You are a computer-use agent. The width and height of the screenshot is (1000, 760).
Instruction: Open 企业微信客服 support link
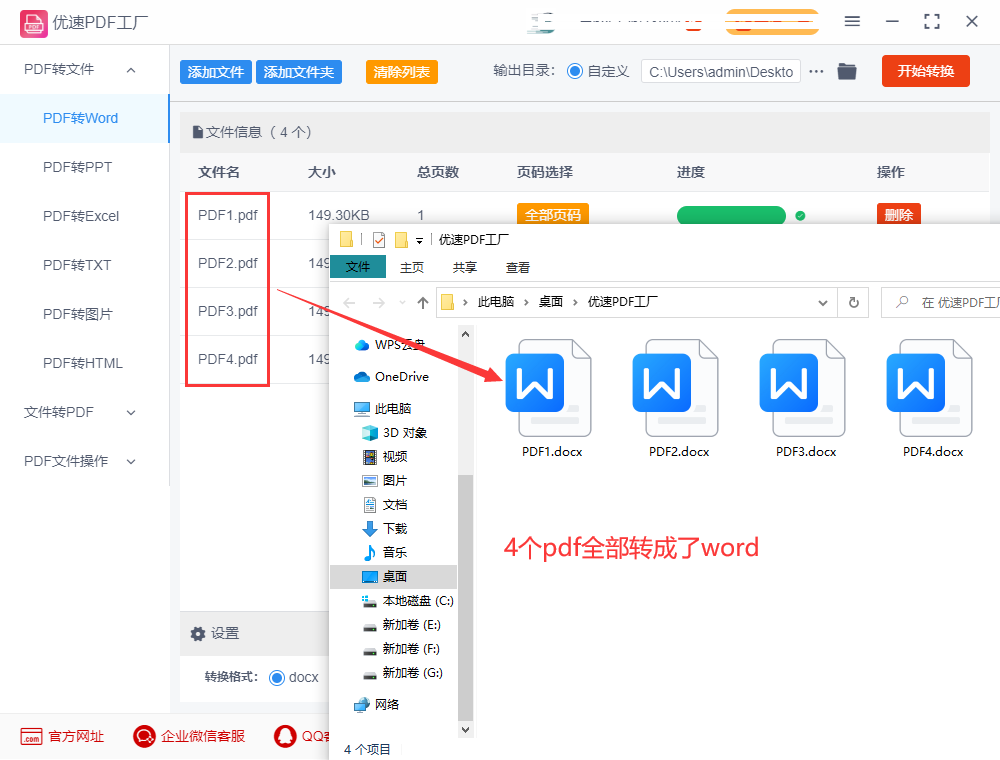coord(189,736)
